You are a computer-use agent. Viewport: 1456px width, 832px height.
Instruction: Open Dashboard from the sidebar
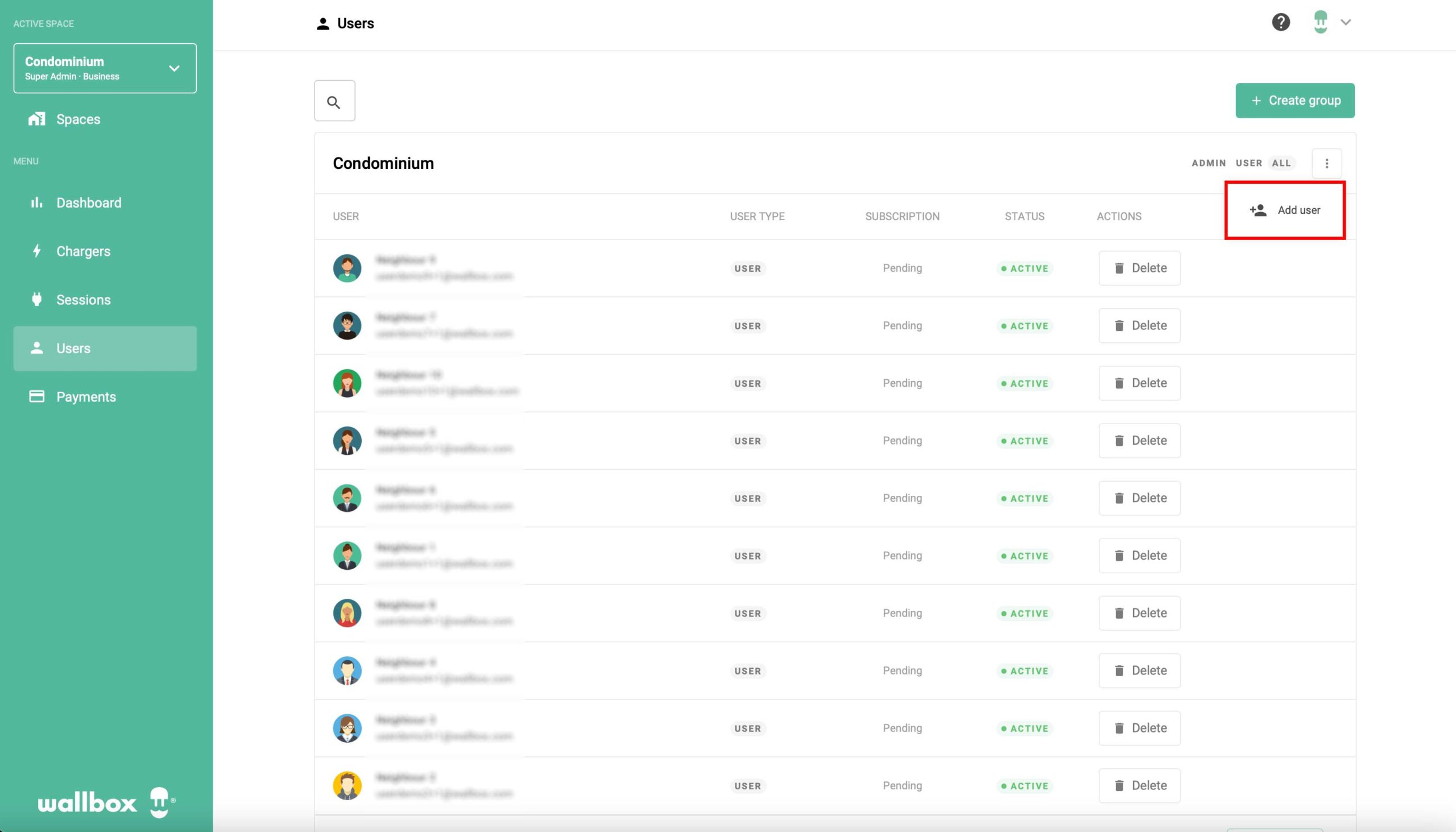89,203
